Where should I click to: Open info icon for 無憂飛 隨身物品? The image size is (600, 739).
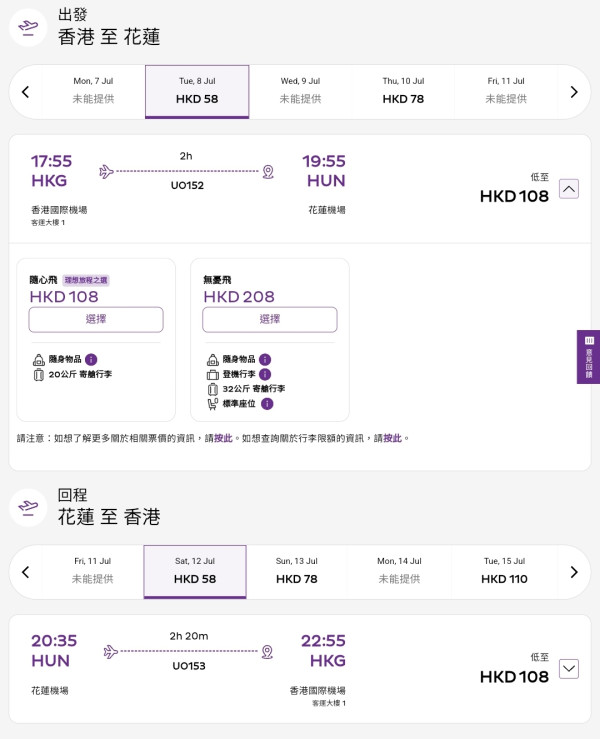(x=265, y=360)
